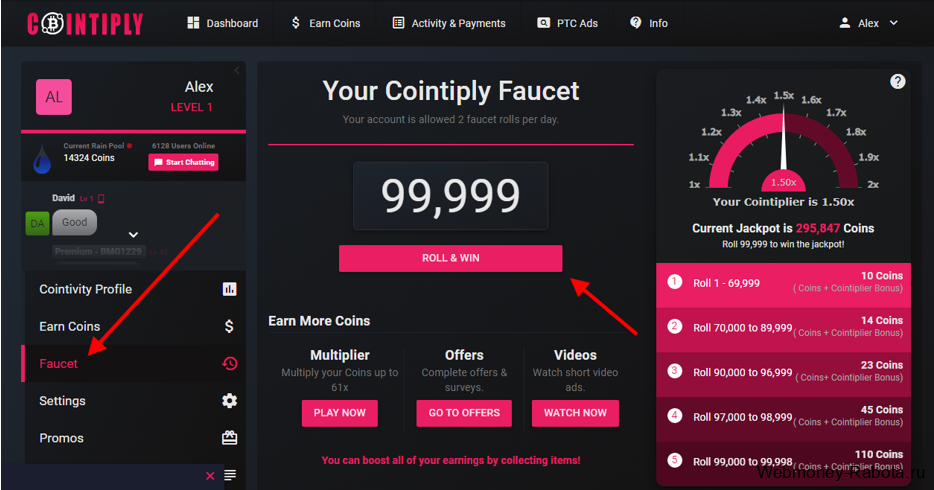Click the Earn Coins dollar icon in sidebar
This screenshot has width=934, height=490.
tap(230, 326)
